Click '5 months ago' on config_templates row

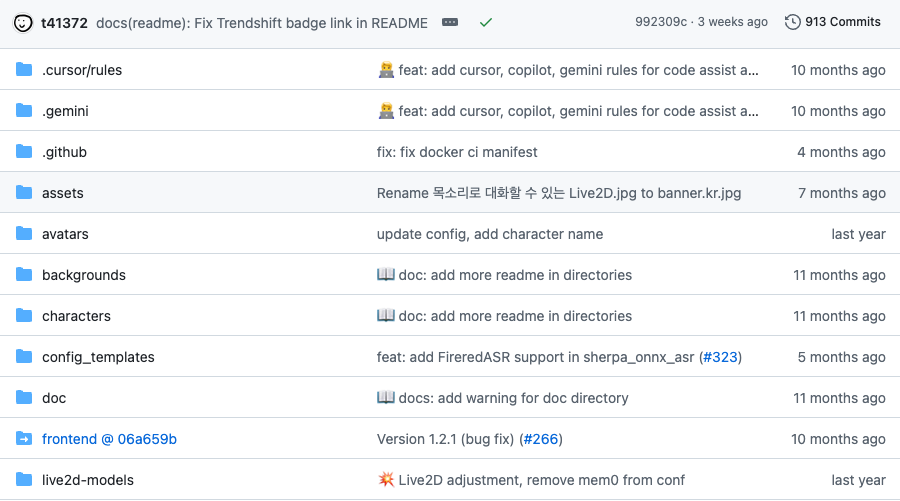pyautogui.click(x=841, y=357)
